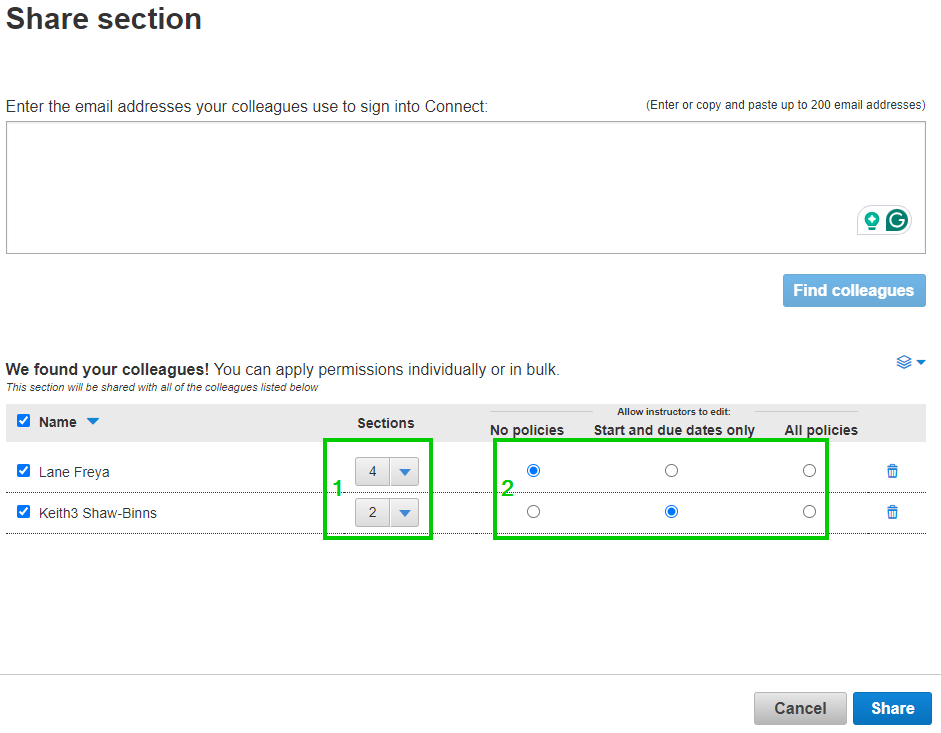
Task: Choose Start and due dates for Lane Freya
Action: 671,471
